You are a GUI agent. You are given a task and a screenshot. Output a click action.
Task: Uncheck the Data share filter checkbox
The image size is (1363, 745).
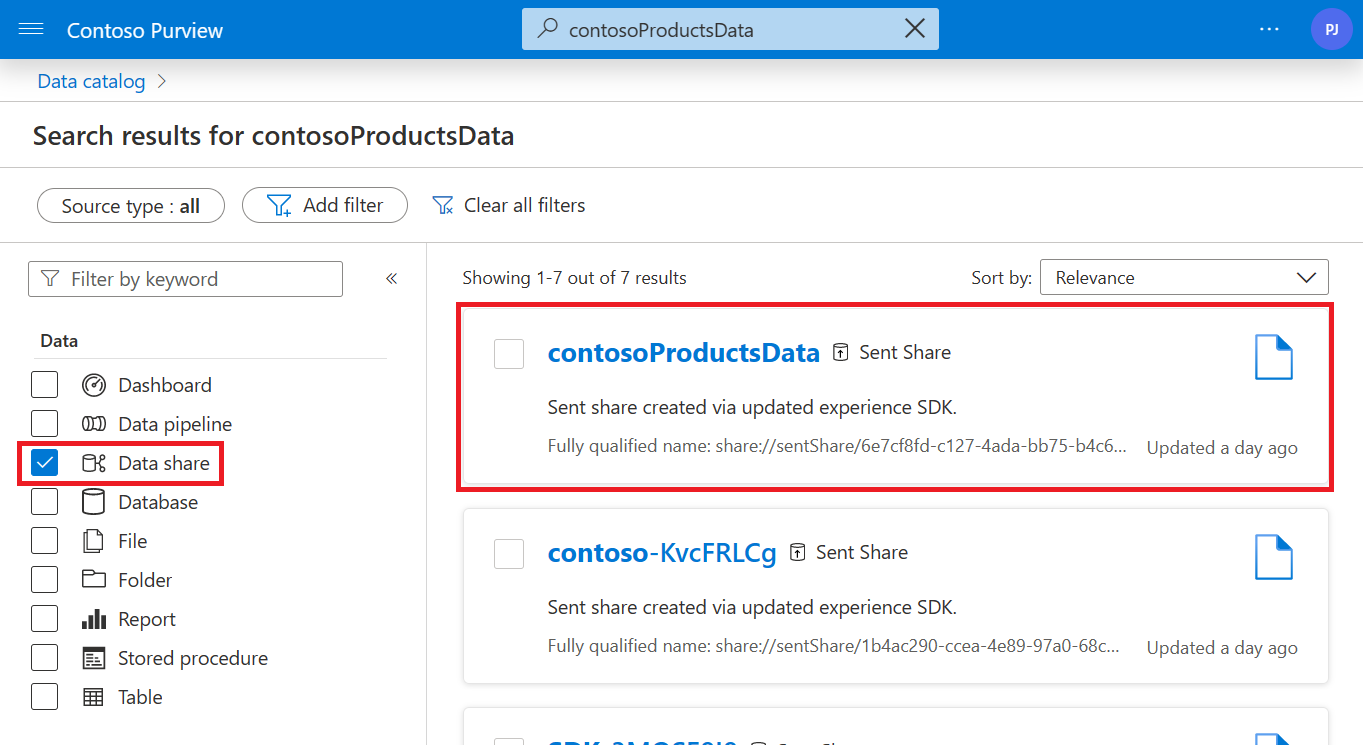pos(45,463)
